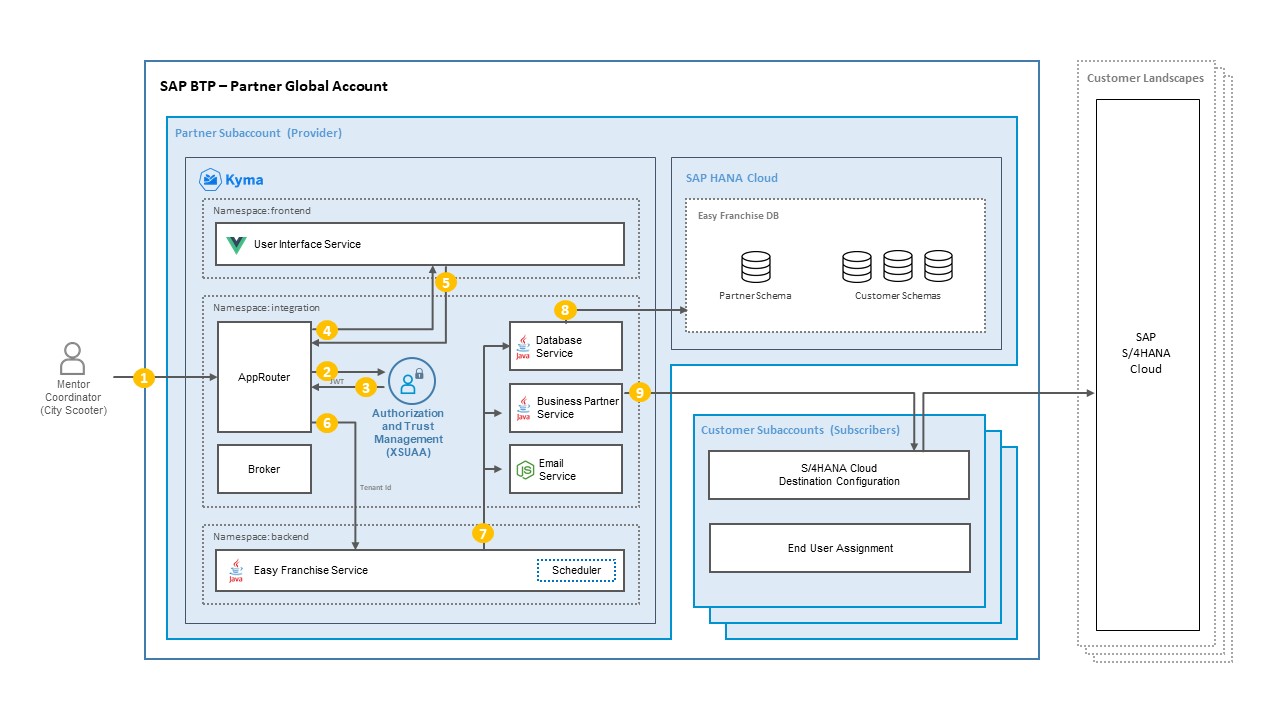The image size is (1280, 720).
Task: Click the Node.js icon beside Email Service
Action: pyautogui.click(x=524, y=470)
